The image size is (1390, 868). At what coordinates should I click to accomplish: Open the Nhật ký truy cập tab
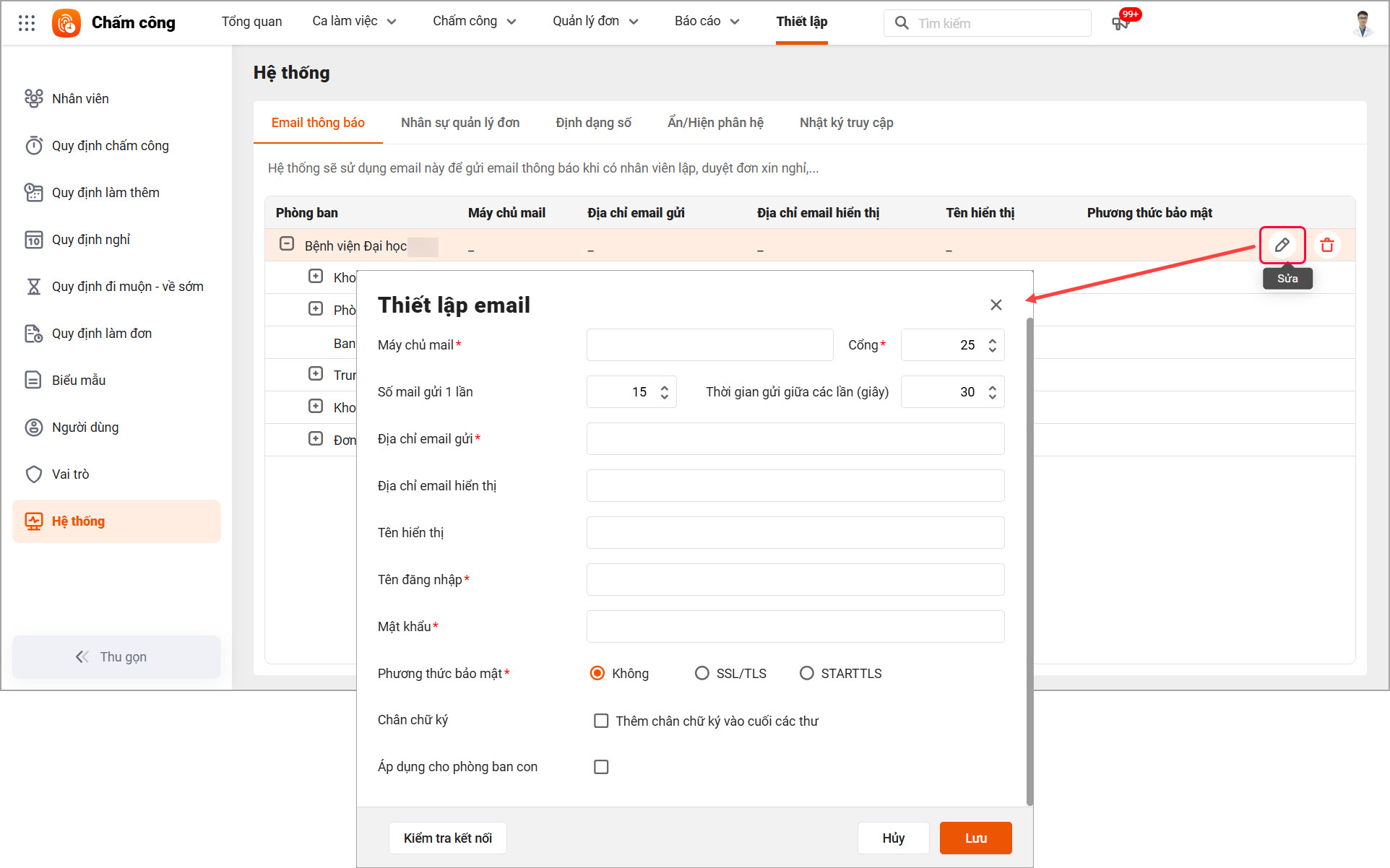pyautogui.click(x=846, y=123)
